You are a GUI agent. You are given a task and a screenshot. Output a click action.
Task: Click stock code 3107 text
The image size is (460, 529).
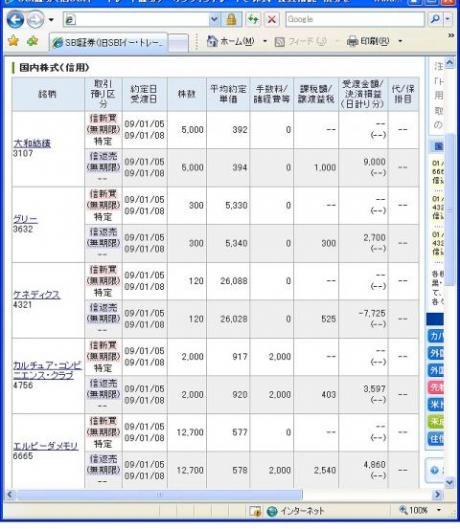[x=23, y=154]
